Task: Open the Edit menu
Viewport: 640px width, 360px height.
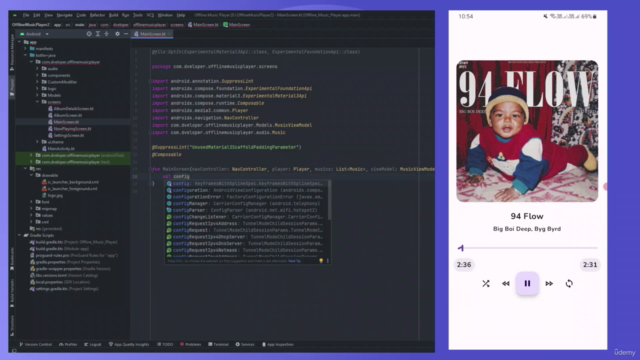Action: [x=37, y=15]
